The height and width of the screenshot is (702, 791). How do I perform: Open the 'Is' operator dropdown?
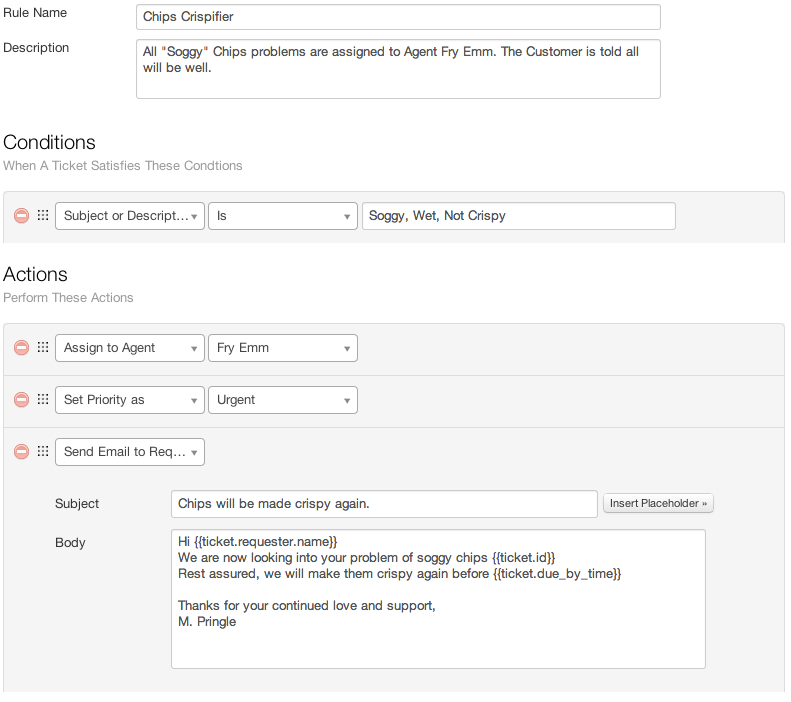282,216
